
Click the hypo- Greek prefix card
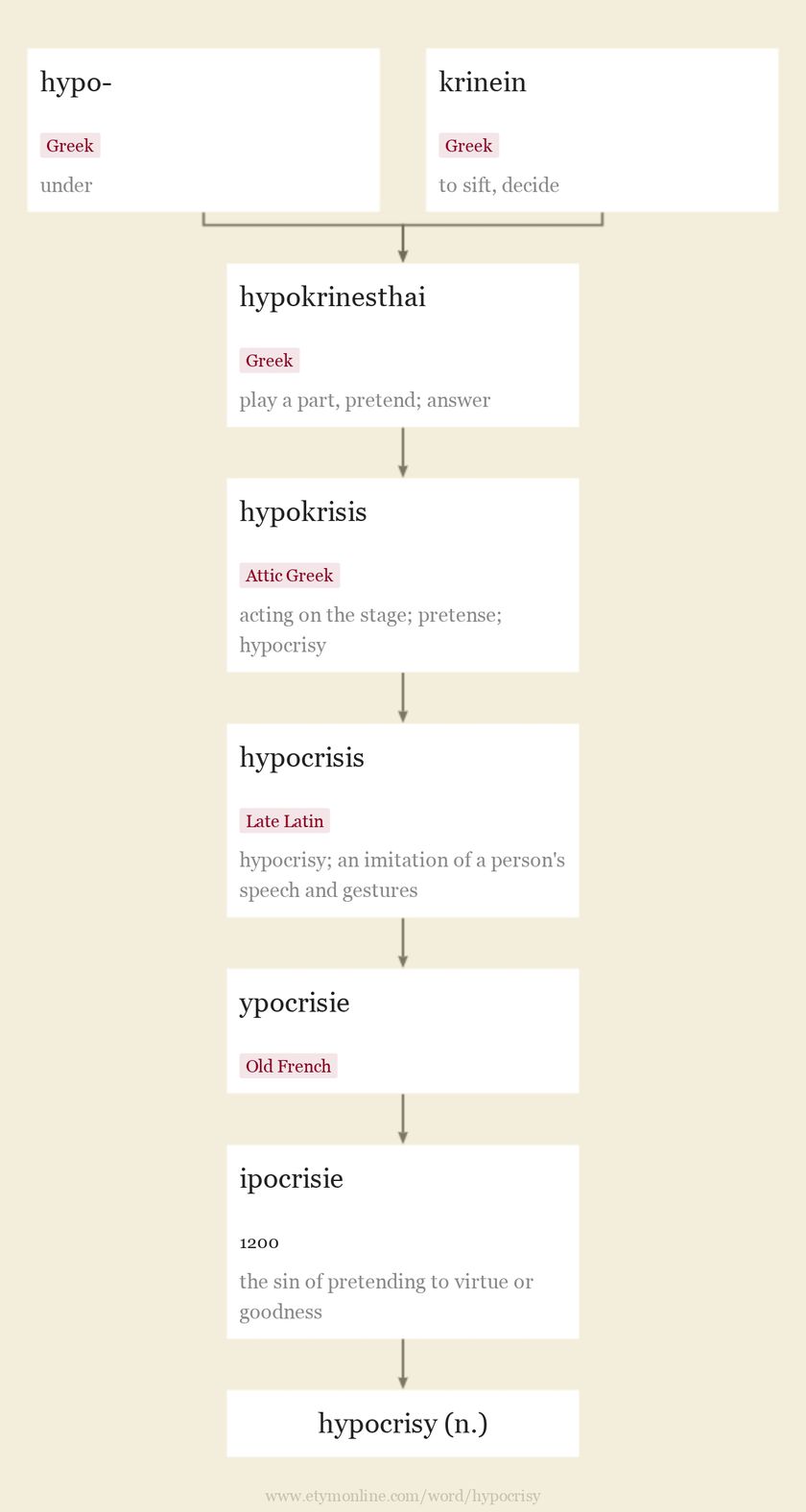point(203,130)
